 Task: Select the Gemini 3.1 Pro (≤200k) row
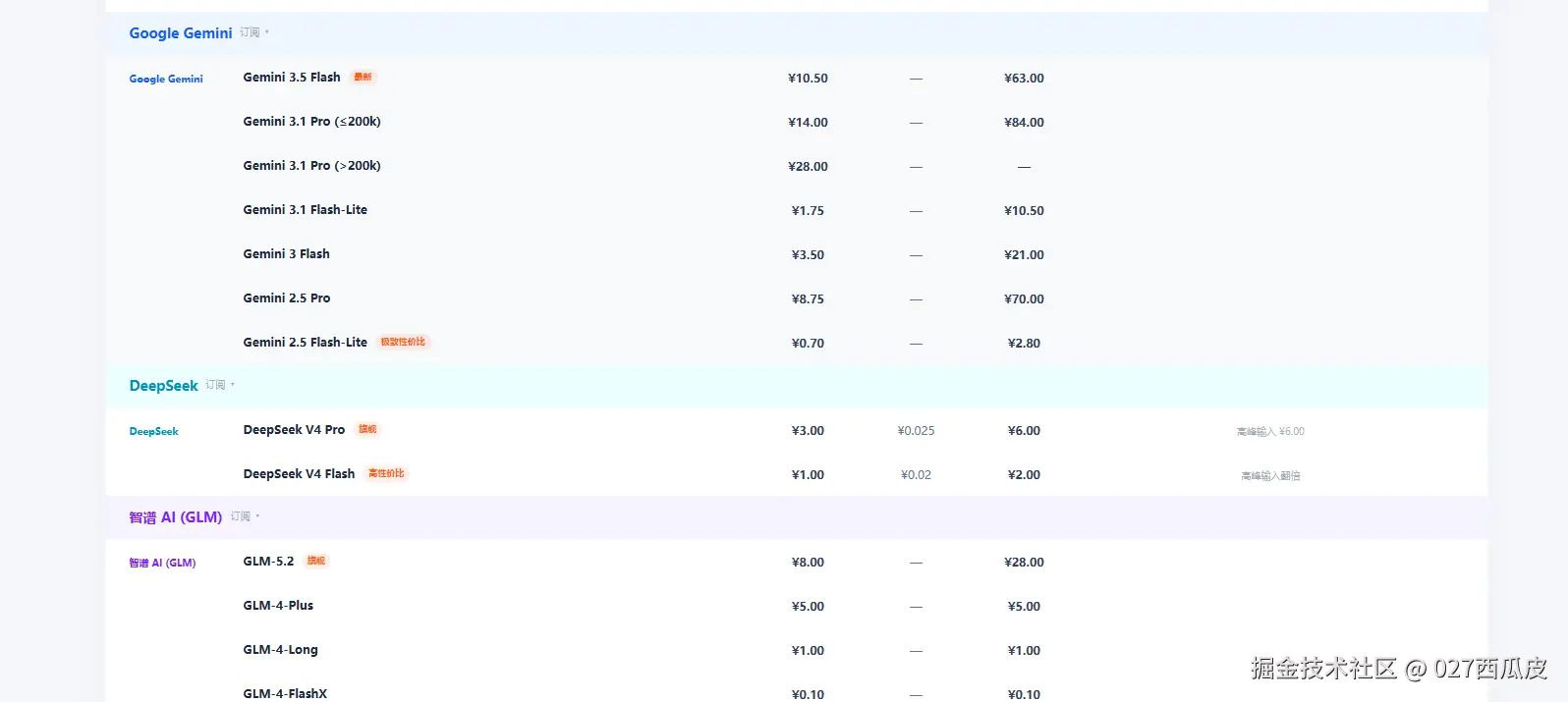[797, 122]
